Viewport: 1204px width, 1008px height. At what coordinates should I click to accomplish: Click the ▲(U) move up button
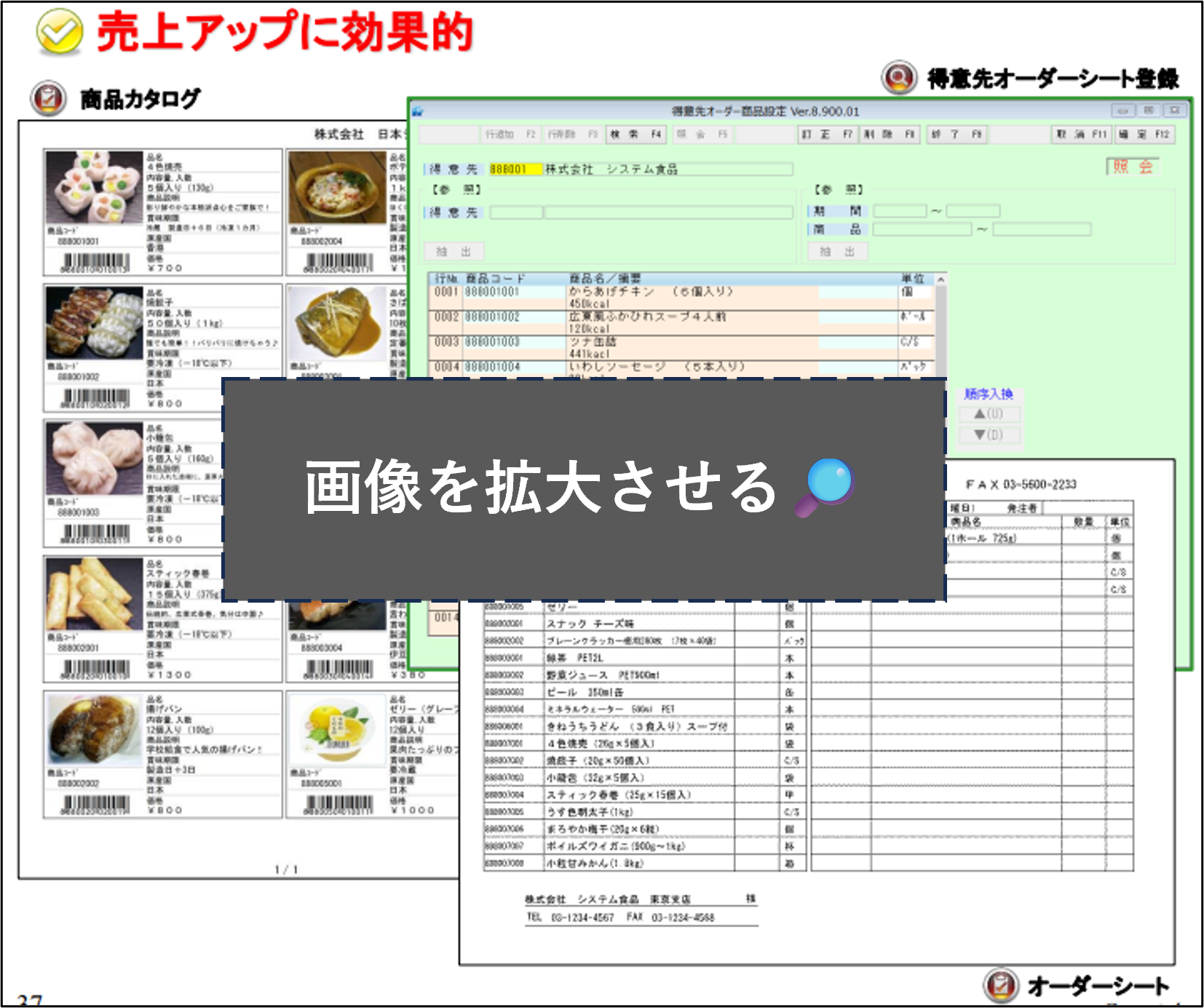pos(989,414)
